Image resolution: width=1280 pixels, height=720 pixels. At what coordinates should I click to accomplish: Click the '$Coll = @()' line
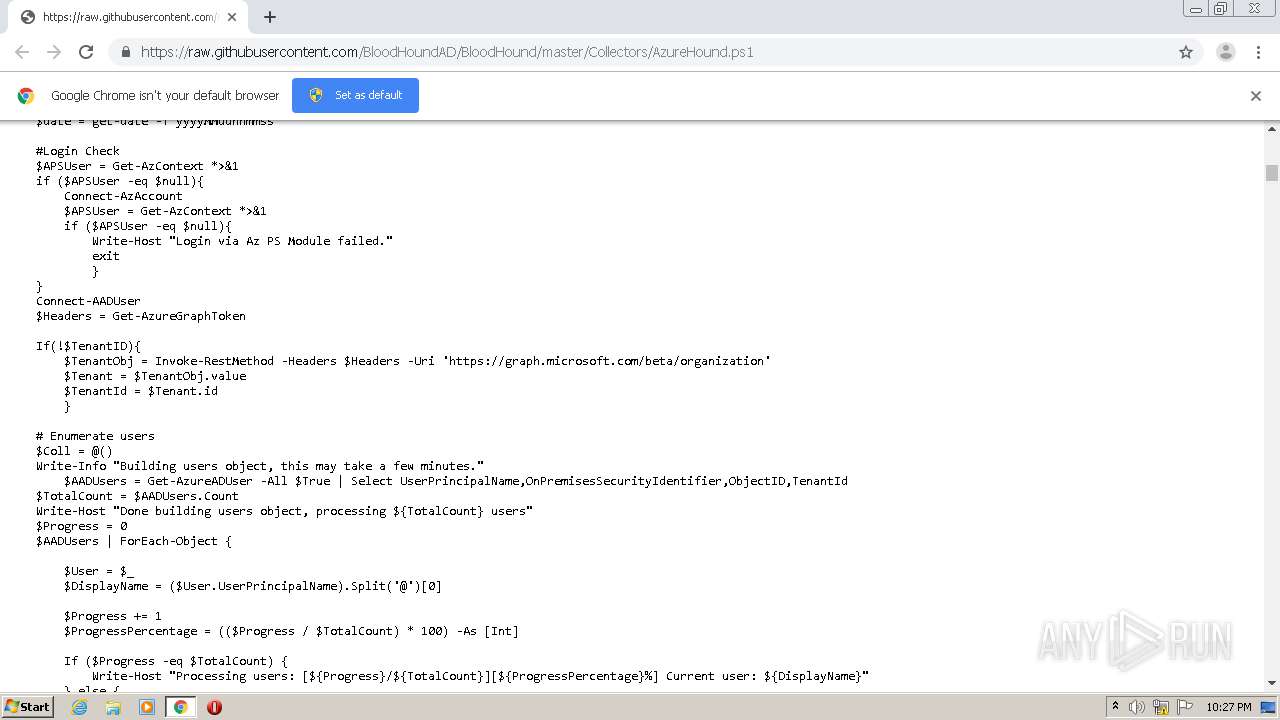point(74,451)
